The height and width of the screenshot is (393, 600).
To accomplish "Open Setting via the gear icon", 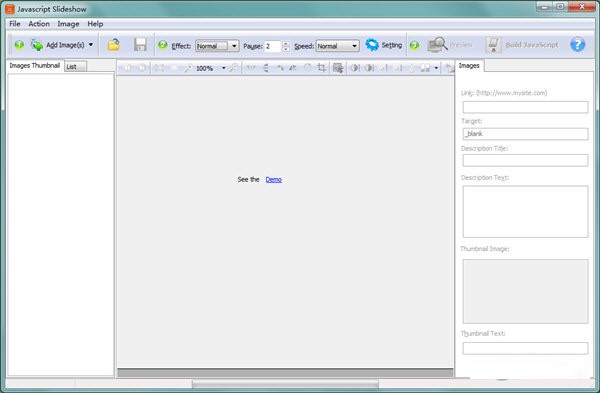I will tap(372, 45).
